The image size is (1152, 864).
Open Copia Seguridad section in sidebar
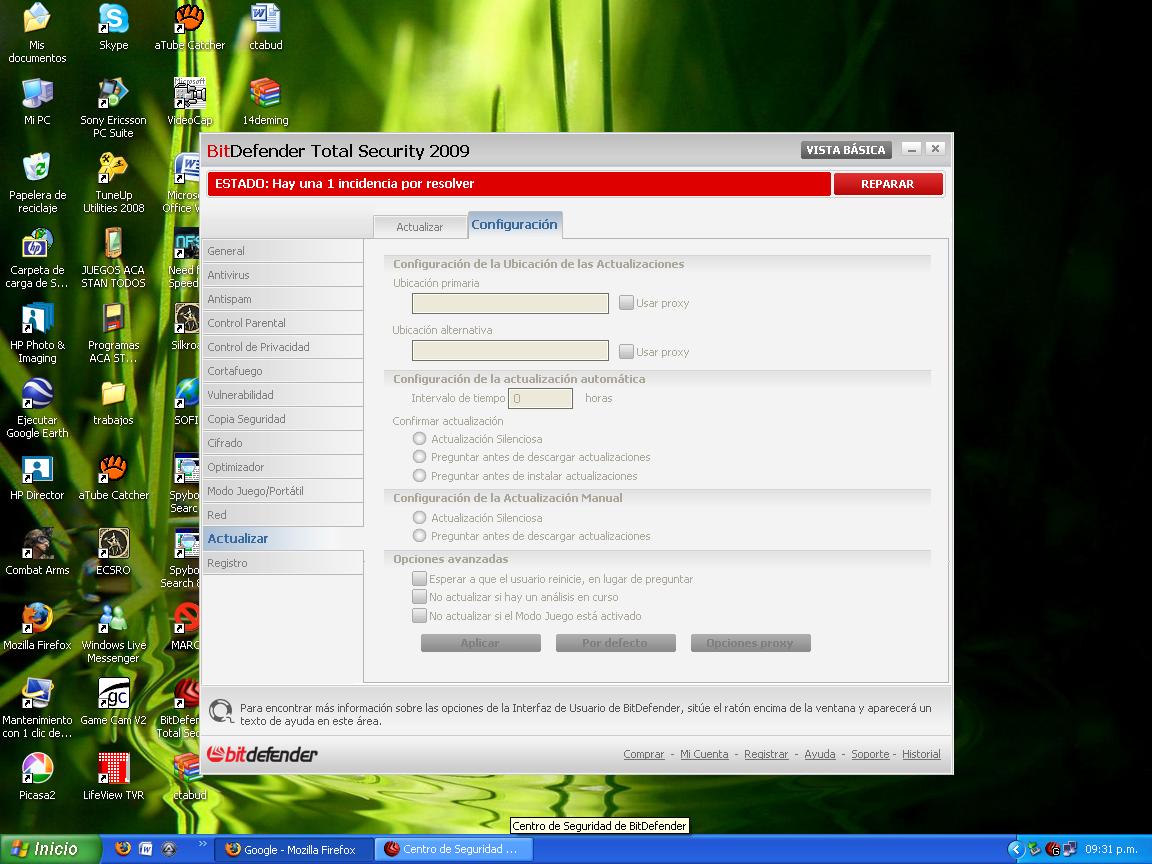click(x=283, y=419)
